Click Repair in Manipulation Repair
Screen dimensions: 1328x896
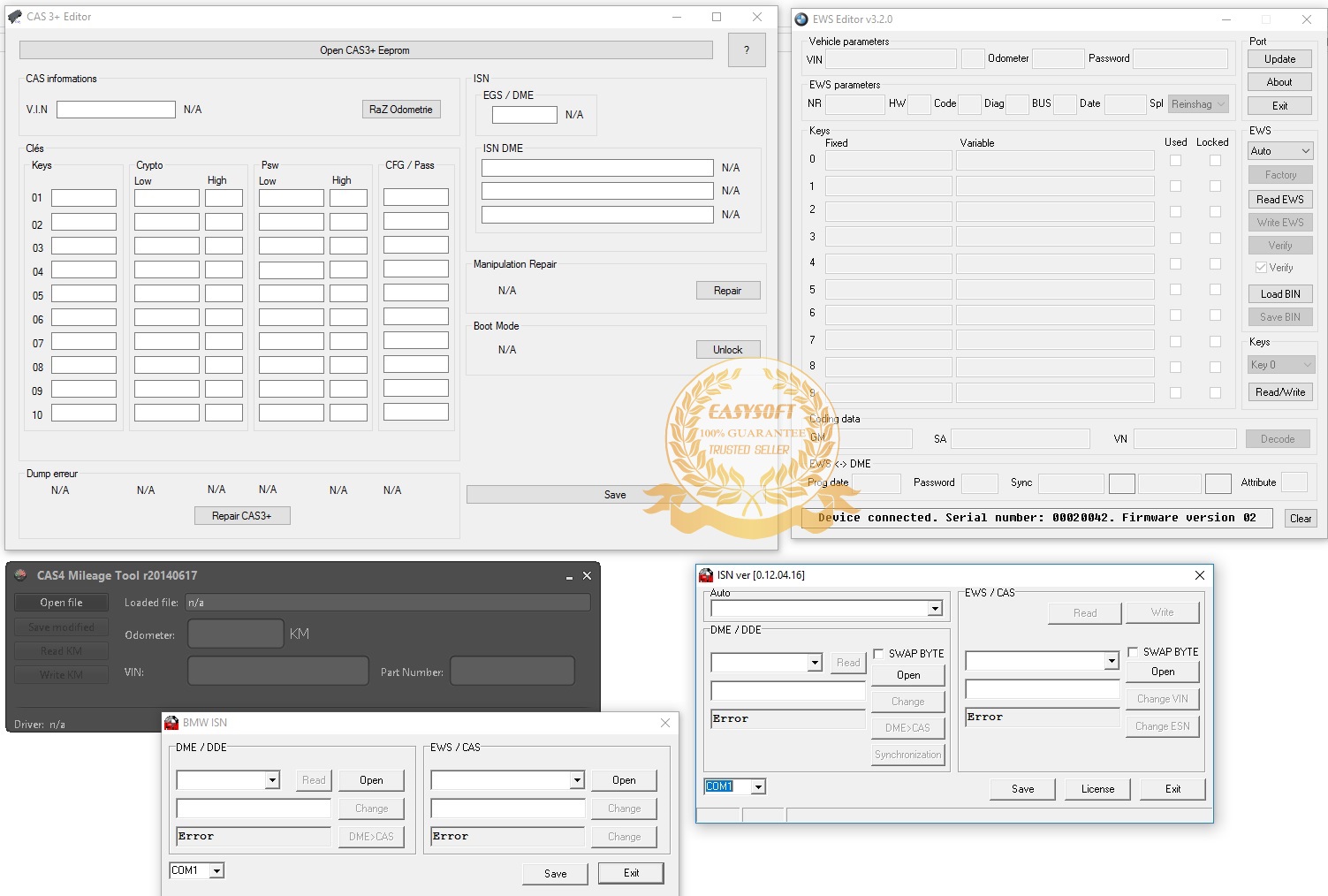(728, 291)
